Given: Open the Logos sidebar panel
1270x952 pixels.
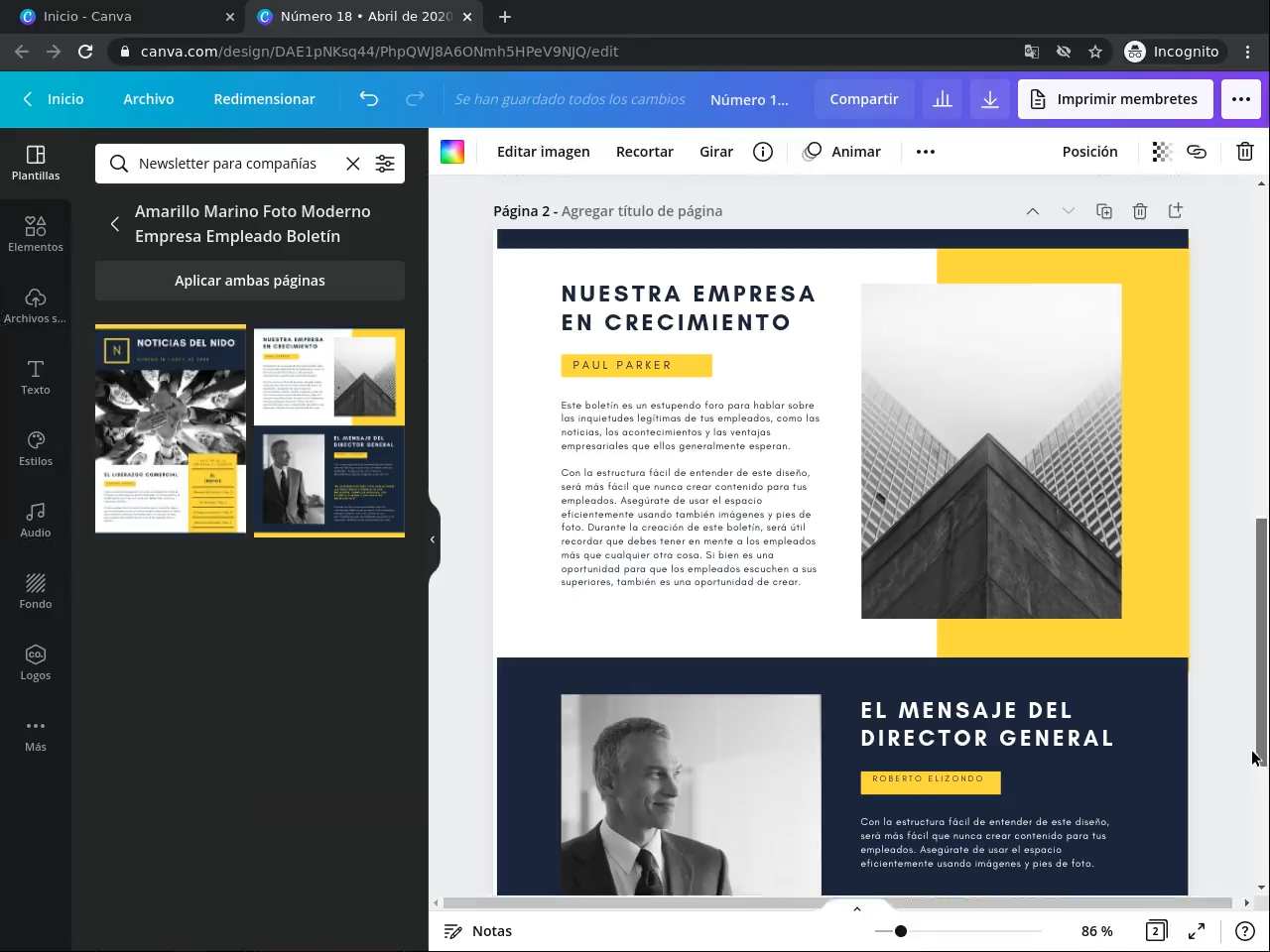Looking at the screenshot, I should point(36,663).
